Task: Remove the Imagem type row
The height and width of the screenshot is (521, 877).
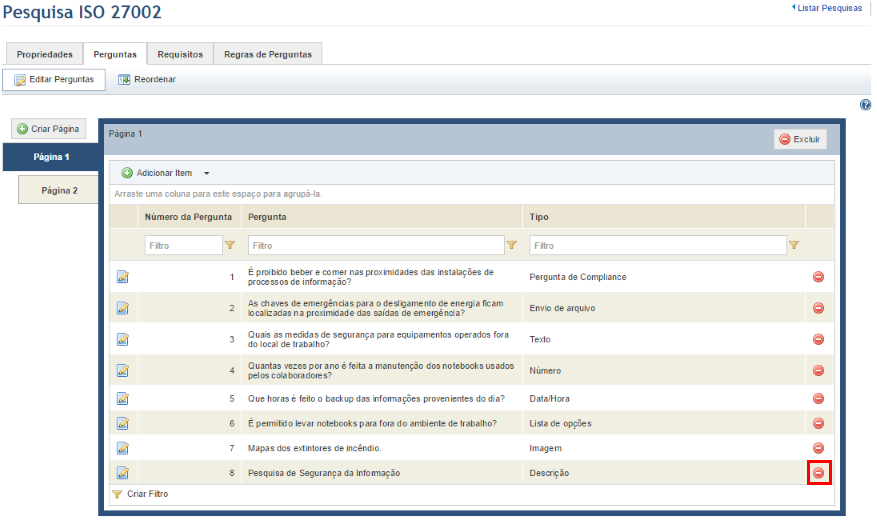Action: click(x=818, y=448)
